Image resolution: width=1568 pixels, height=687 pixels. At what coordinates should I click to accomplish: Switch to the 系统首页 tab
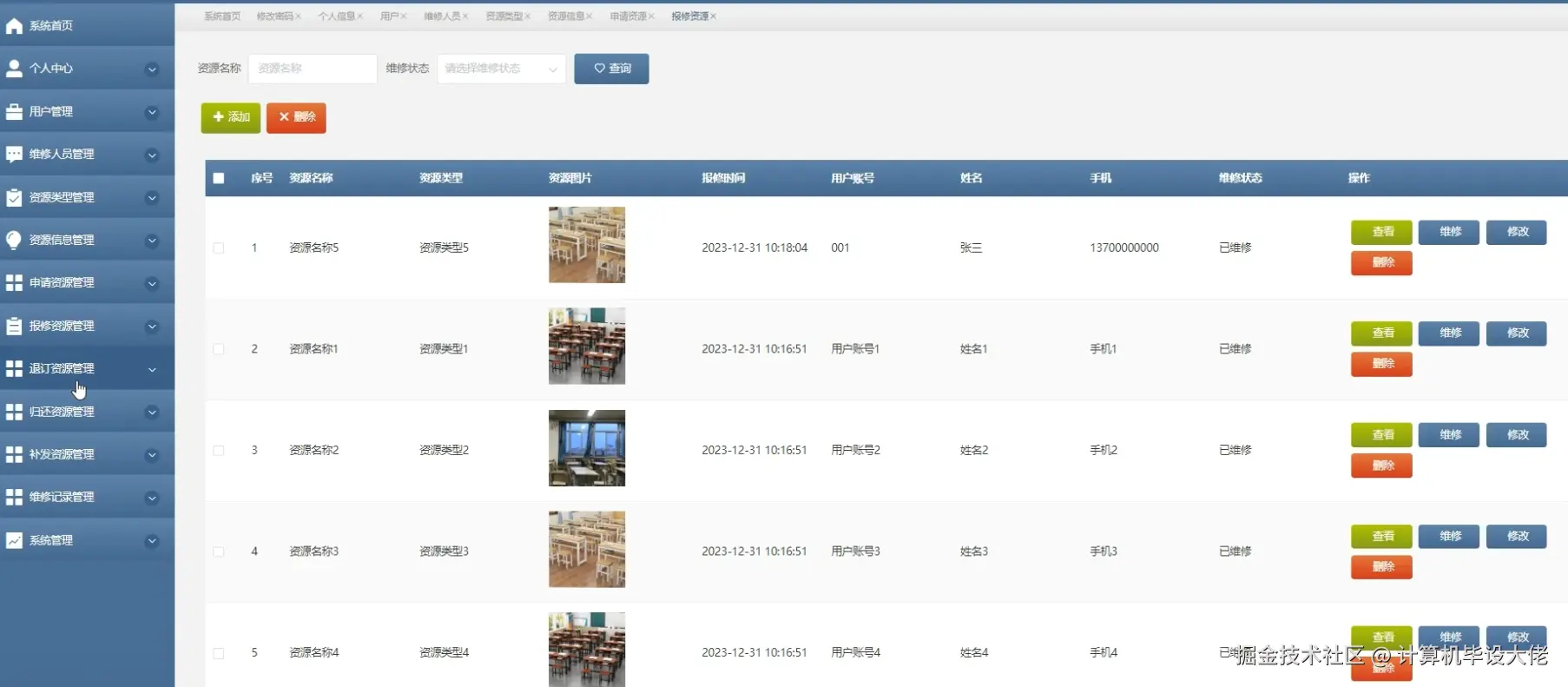[x=222, y=17]
